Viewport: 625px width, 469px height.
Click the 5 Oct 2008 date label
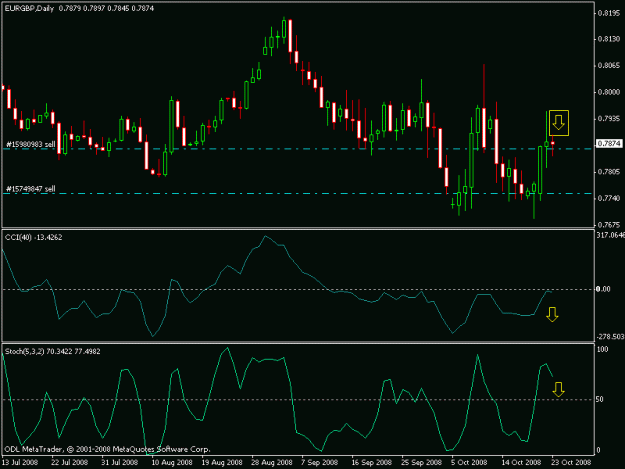pos(469,462)
